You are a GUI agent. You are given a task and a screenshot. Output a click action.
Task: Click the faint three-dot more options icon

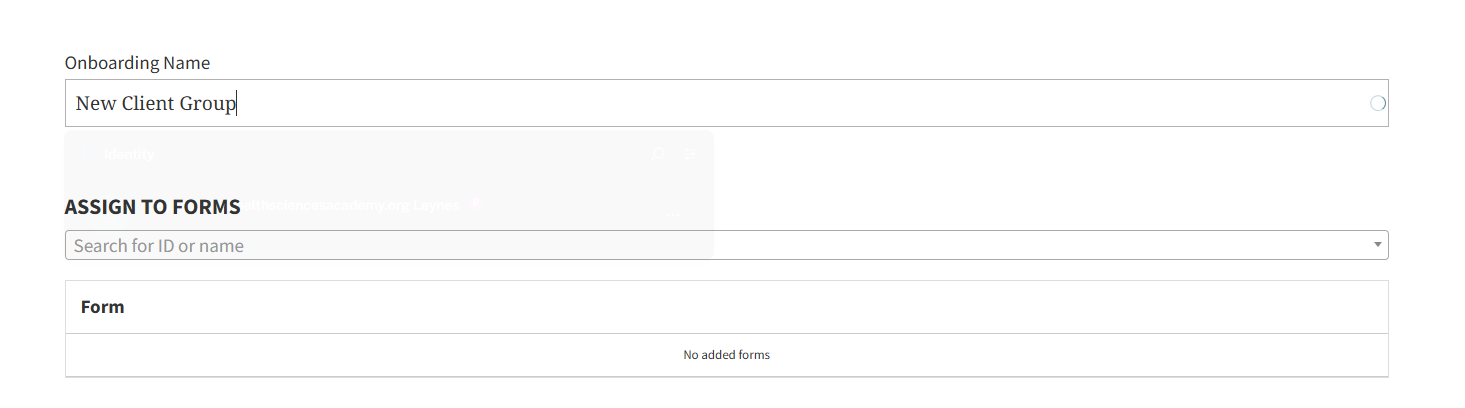point(673,212)
